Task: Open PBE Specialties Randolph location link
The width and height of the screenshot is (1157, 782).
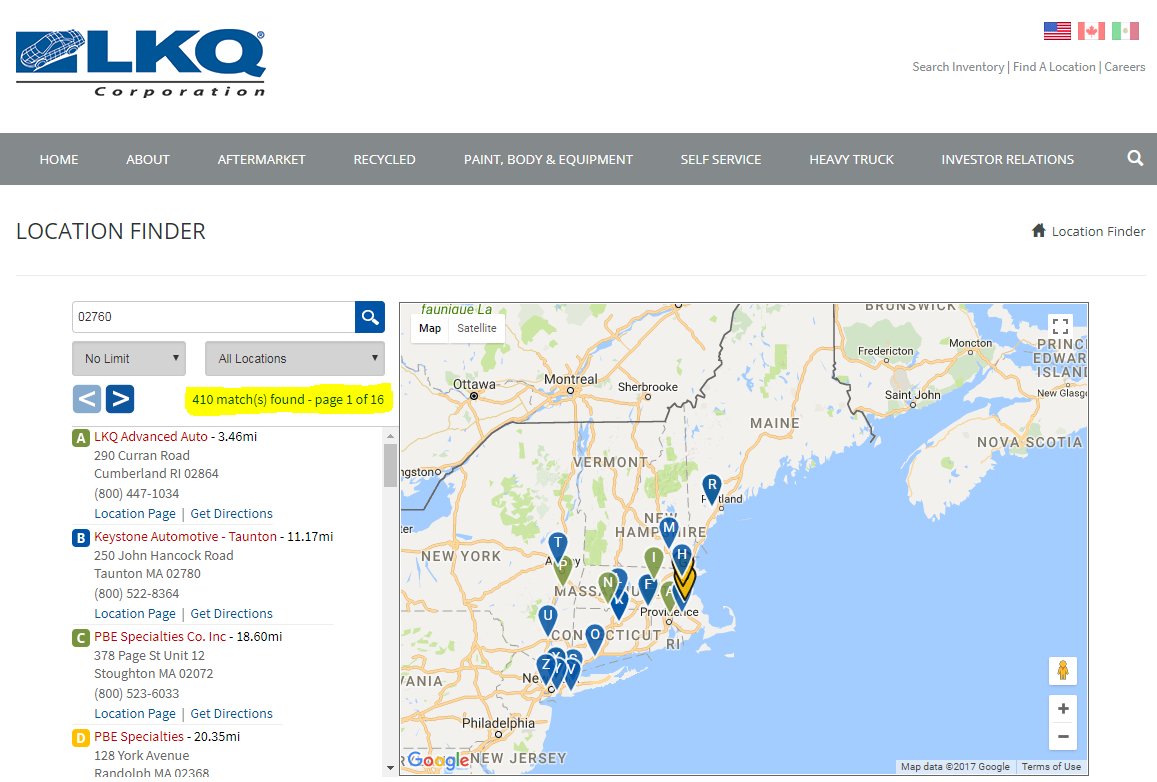Action: tap(139, 736)
